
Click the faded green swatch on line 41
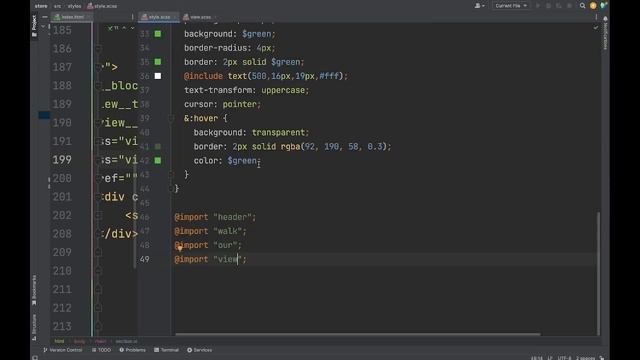click(x=158, y=147)
